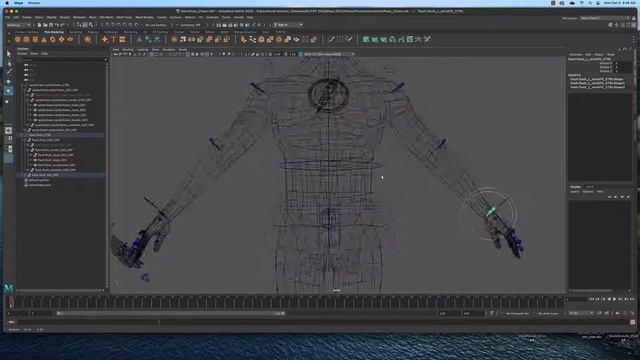
Task: Go to the start of the playback range
Action: (592, 300)
